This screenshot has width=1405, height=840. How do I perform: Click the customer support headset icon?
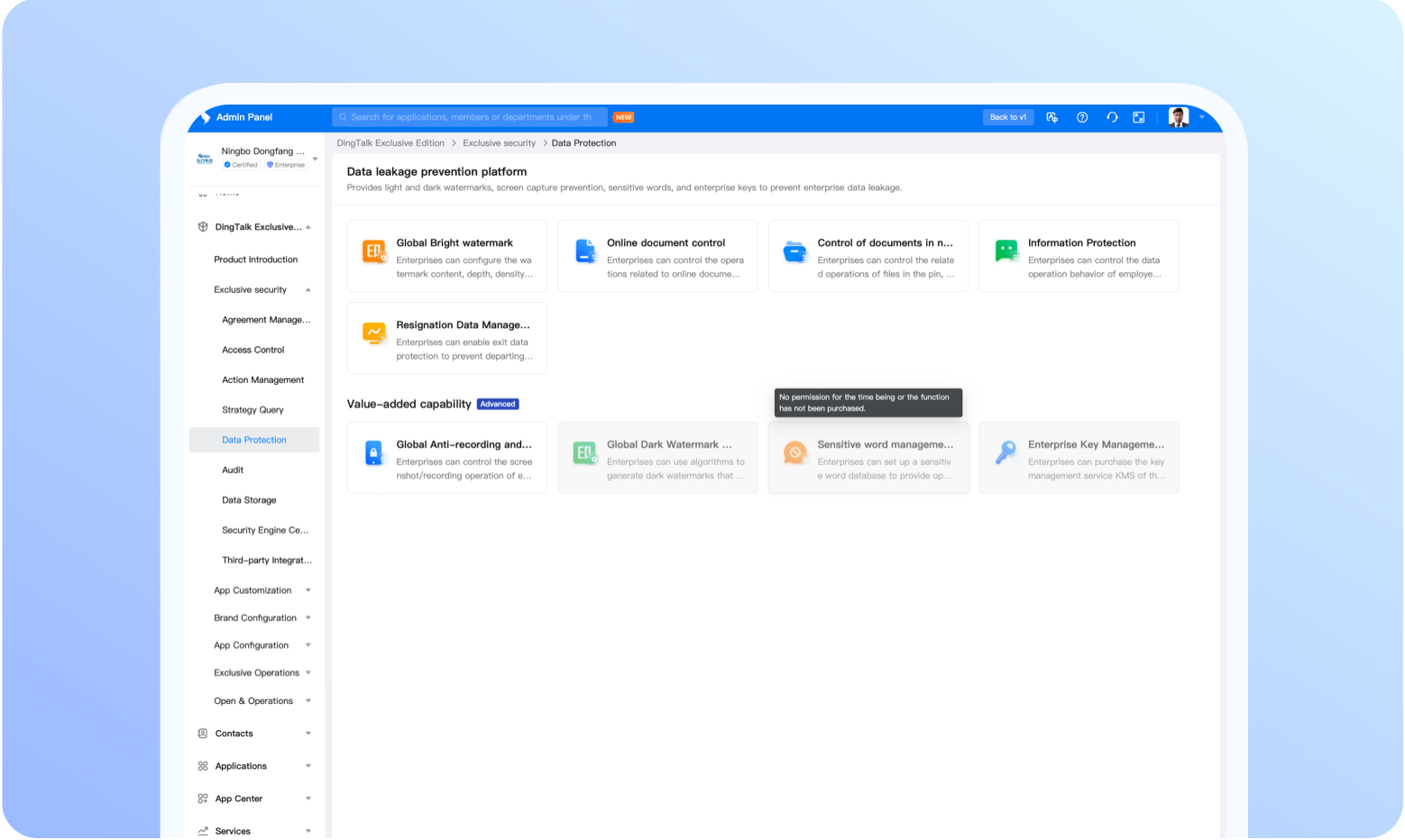[x=1112, y=117]
